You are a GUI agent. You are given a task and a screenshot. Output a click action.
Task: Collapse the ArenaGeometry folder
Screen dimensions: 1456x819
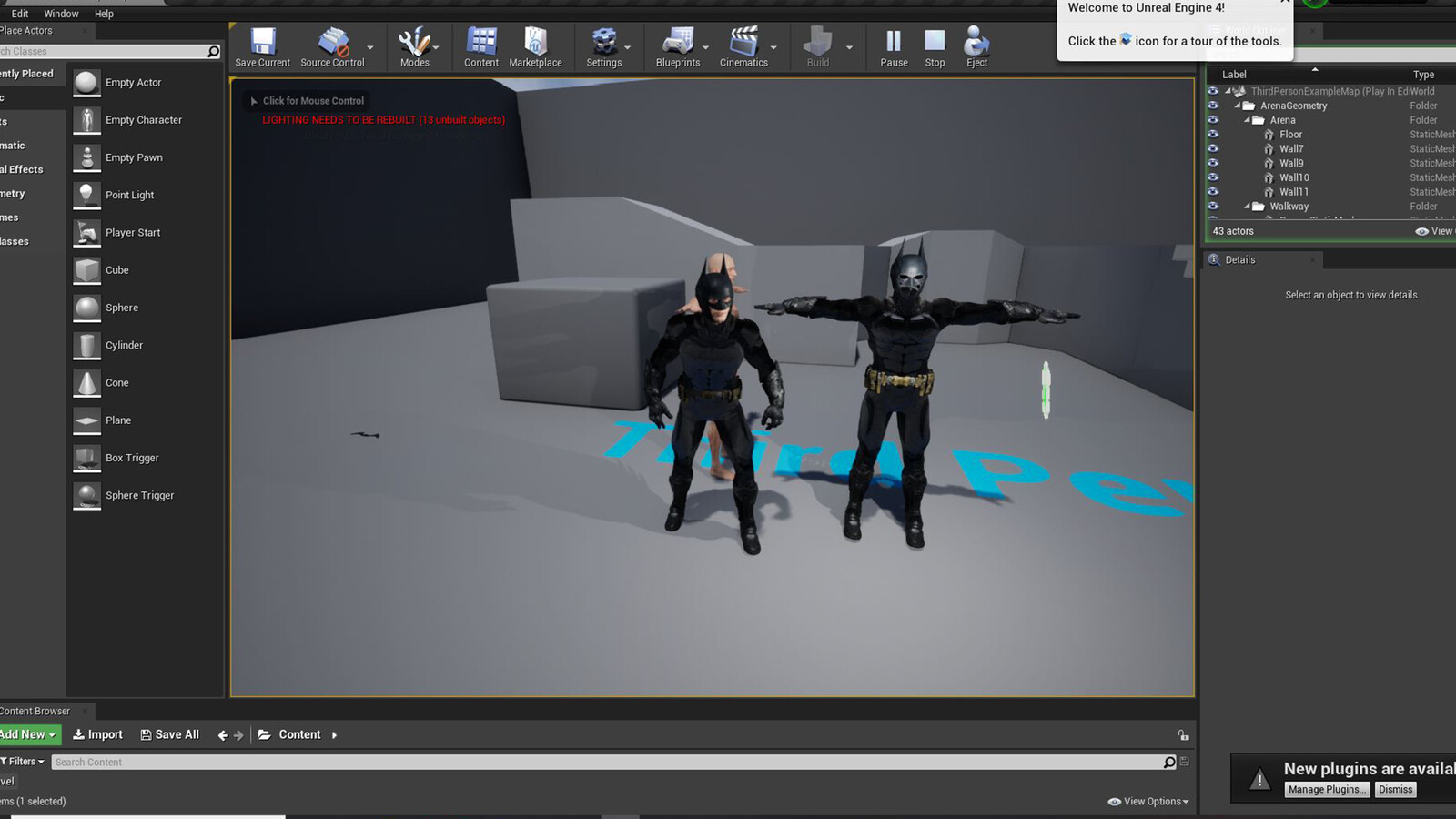coord(1238,106)
